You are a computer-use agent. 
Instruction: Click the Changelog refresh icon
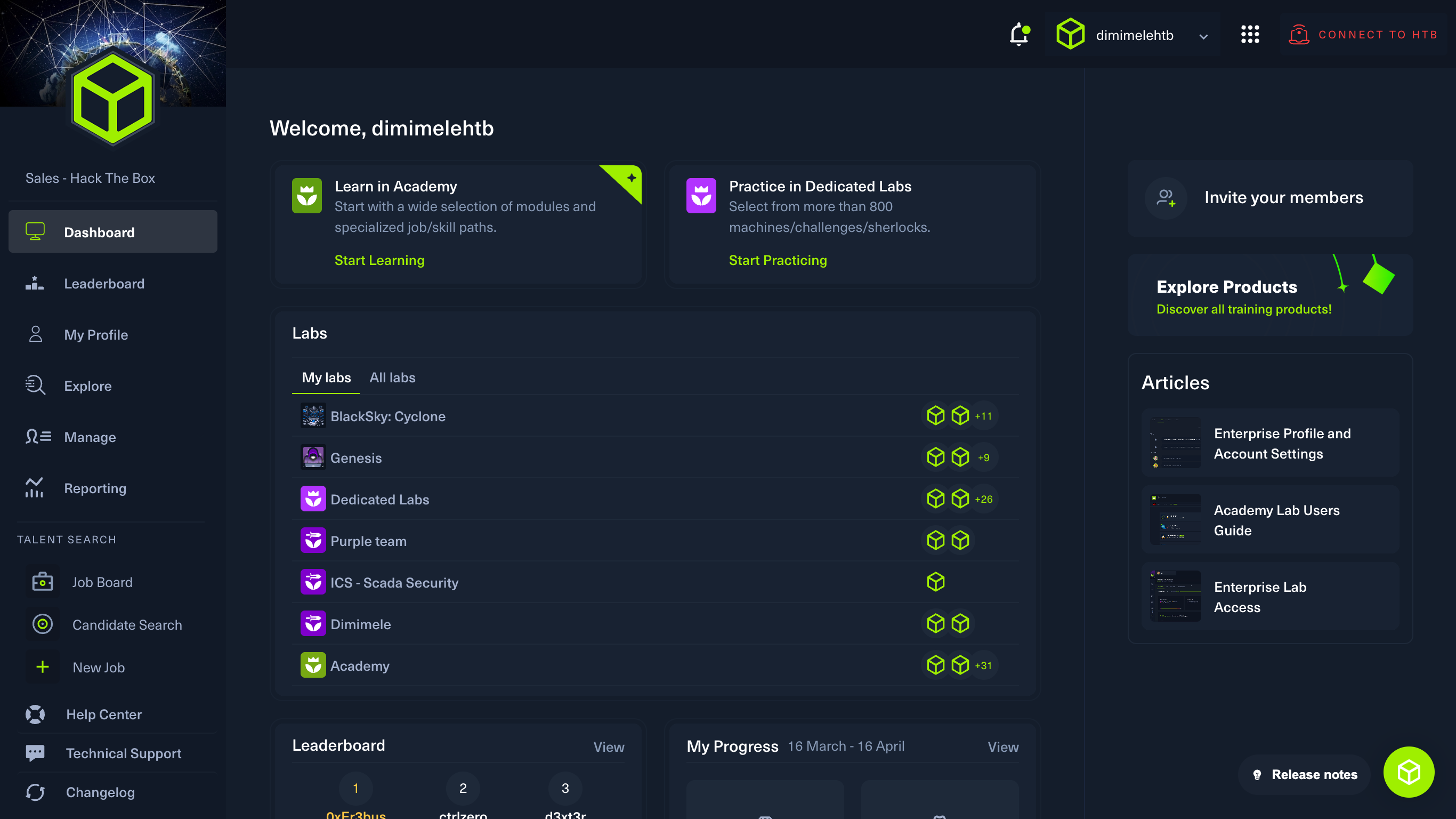pos(35,792)
